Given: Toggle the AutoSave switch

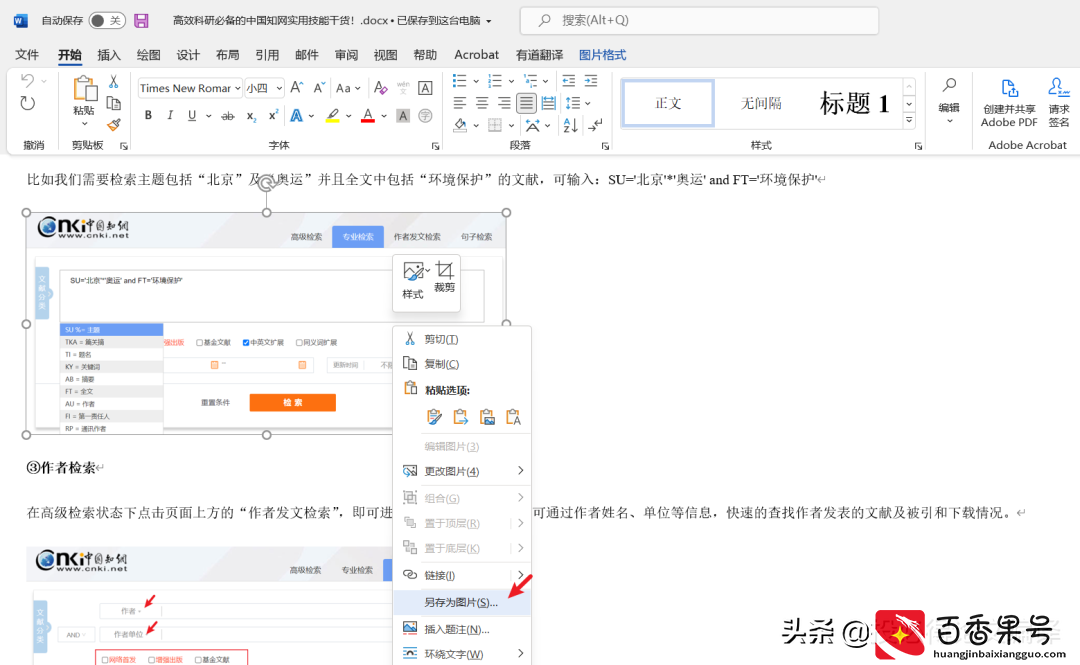Looking at the screenshot, I should click(x=107, y=21).
